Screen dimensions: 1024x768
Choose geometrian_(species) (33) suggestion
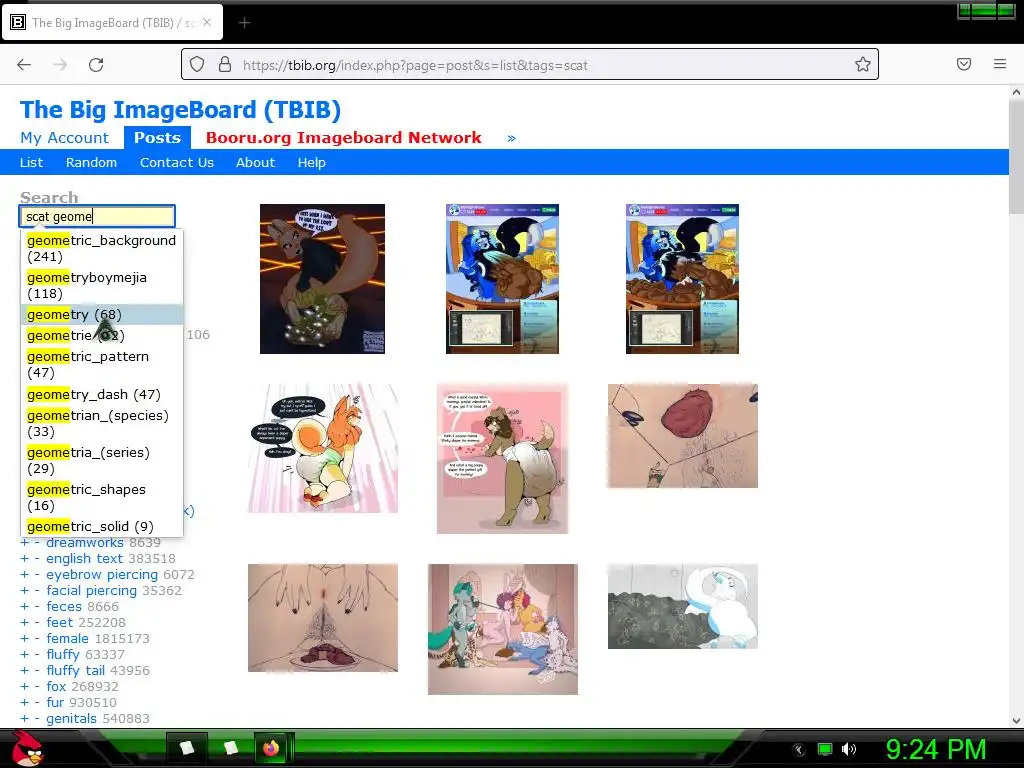pos(102,423)
